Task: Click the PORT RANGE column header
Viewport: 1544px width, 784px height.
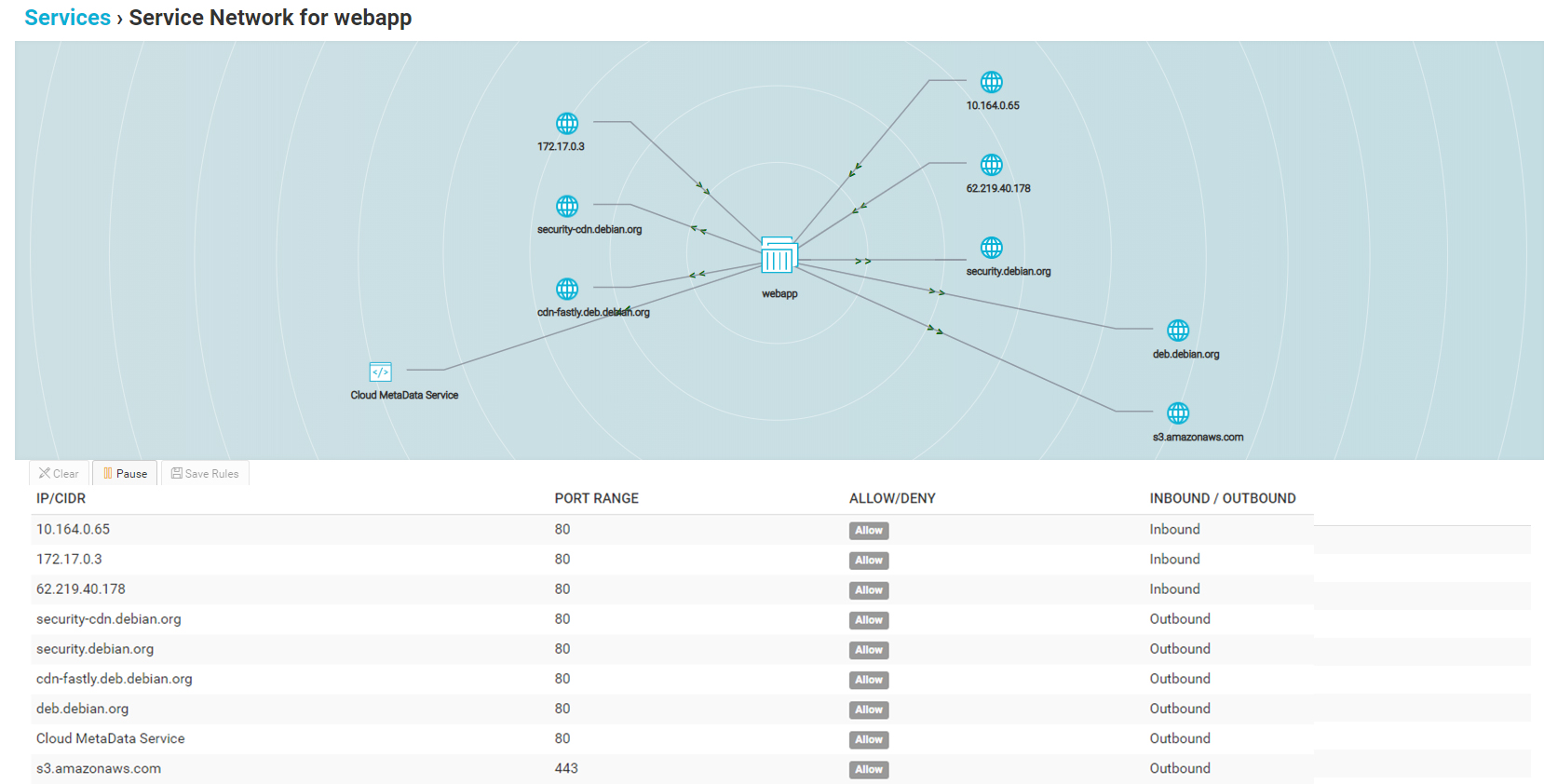Action: pos(596,498)
